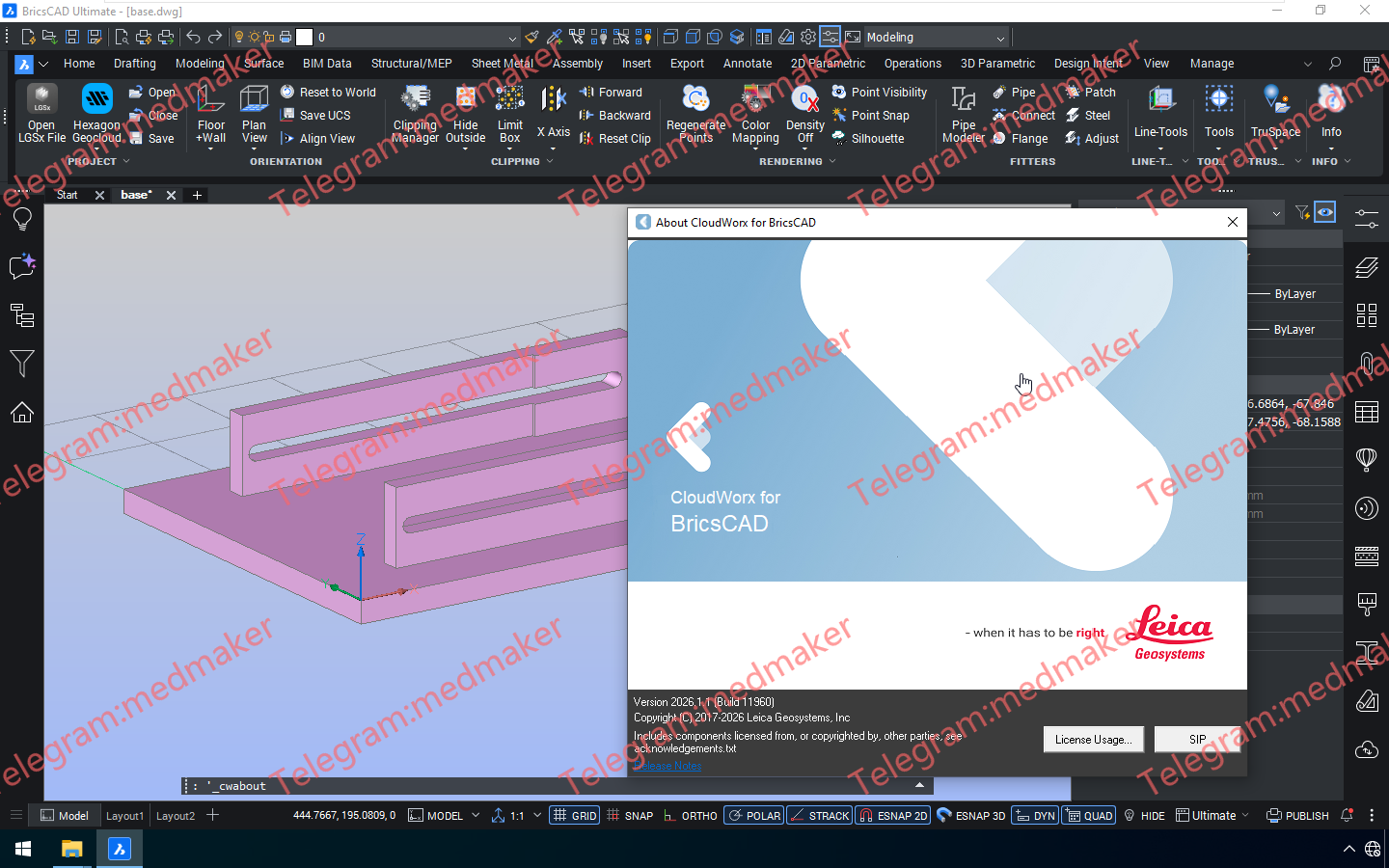Activate the Limit Box tool

[x=509, y=114]
